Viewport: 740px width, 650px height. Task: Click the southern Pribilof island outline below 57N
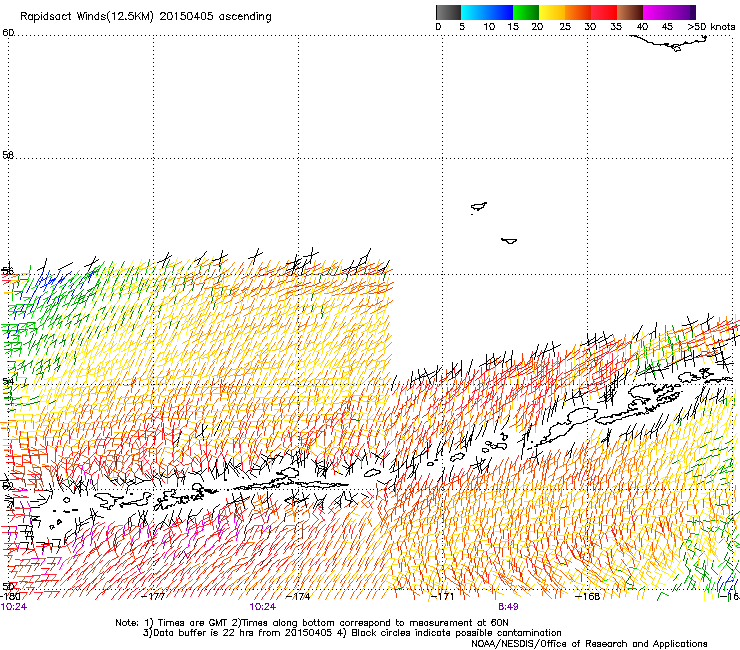pos(509,241)
